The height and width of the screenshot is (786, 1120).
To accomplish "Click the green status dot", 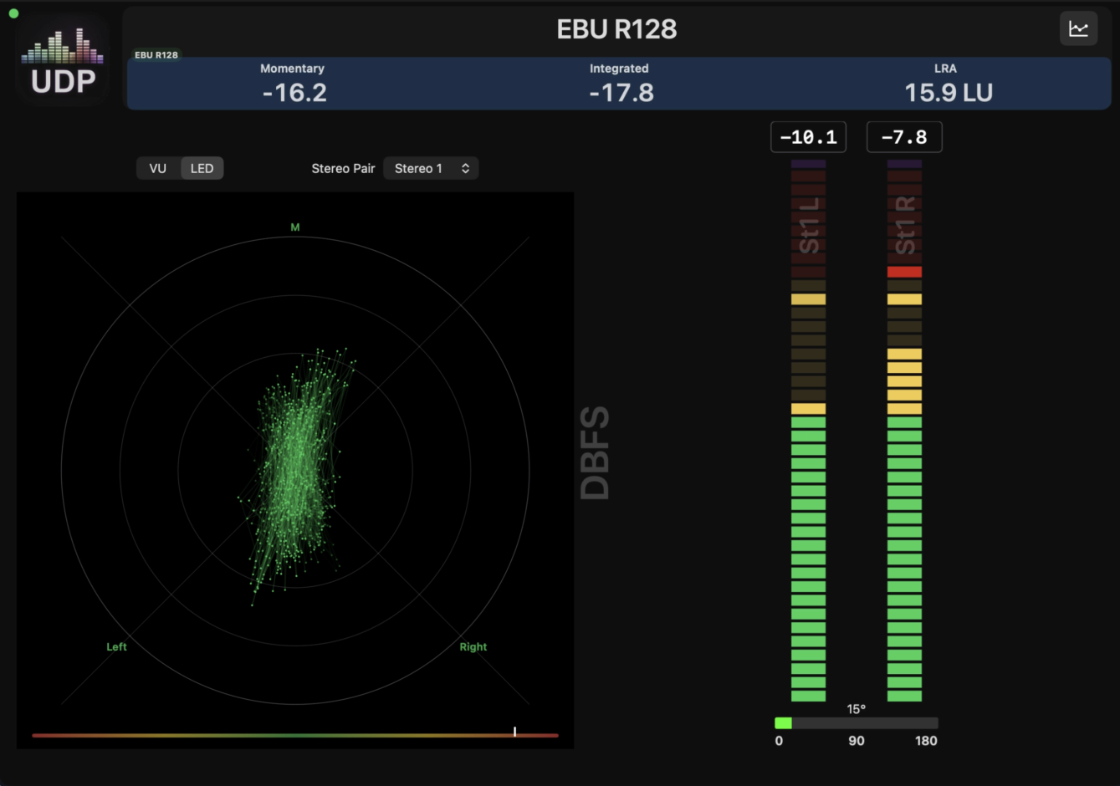I will click(x=14, y=13).
